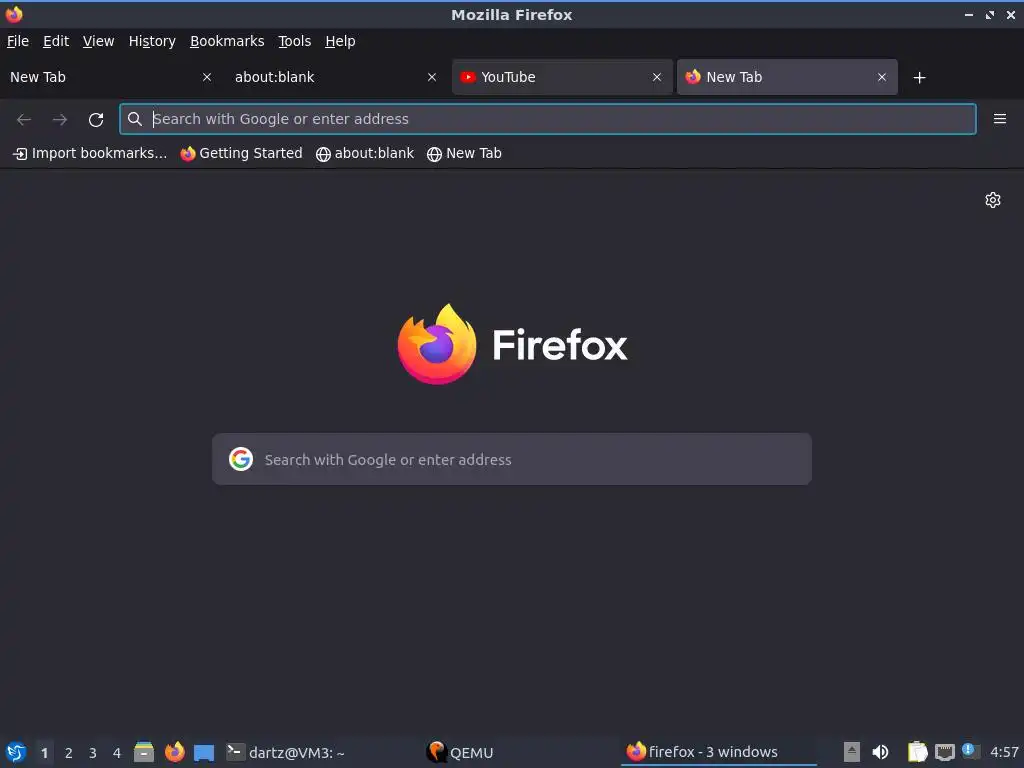Open the file manager from taskbar
This screenshot has width=1024, height=768.
(x=144, y=752)
